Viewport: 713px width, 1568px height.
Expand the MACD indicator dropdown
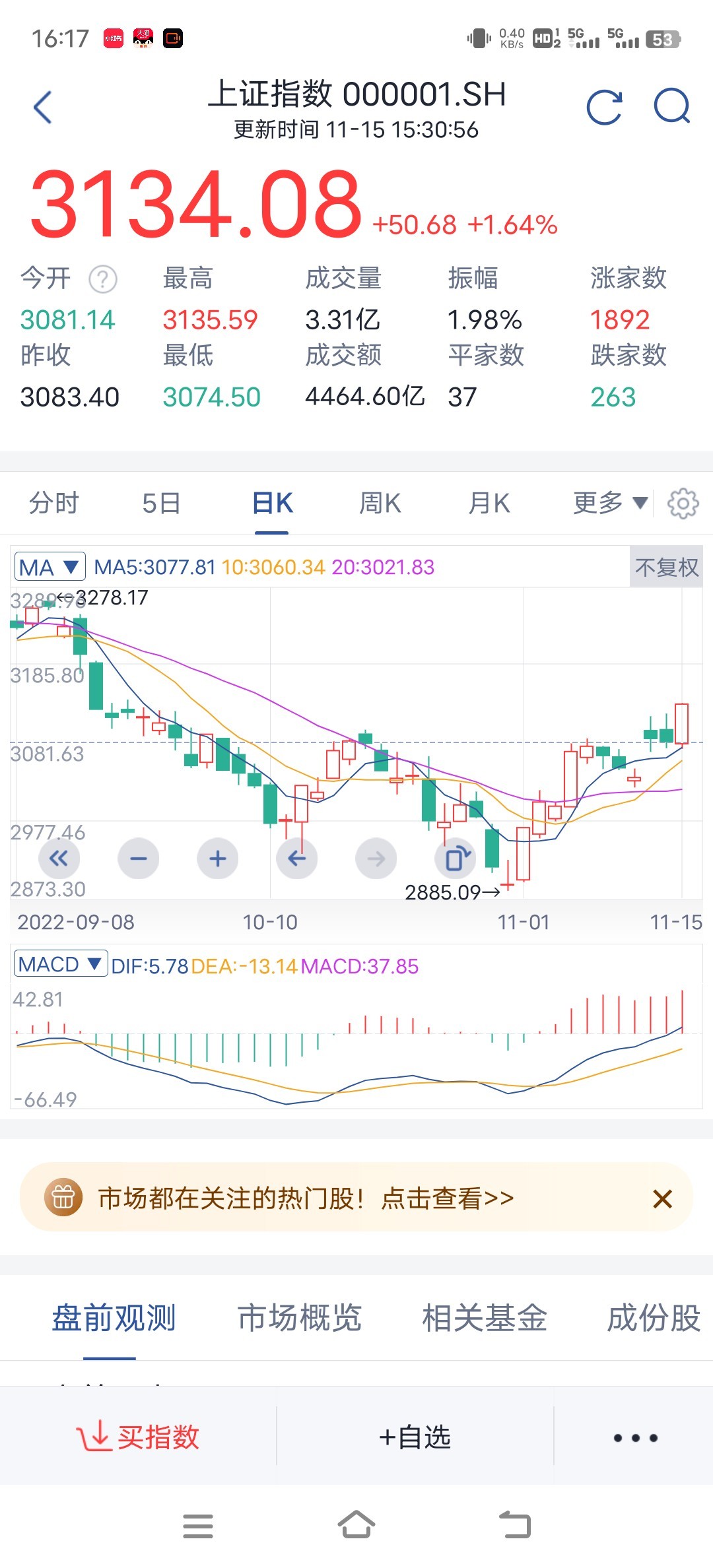(x=60, y=964)
